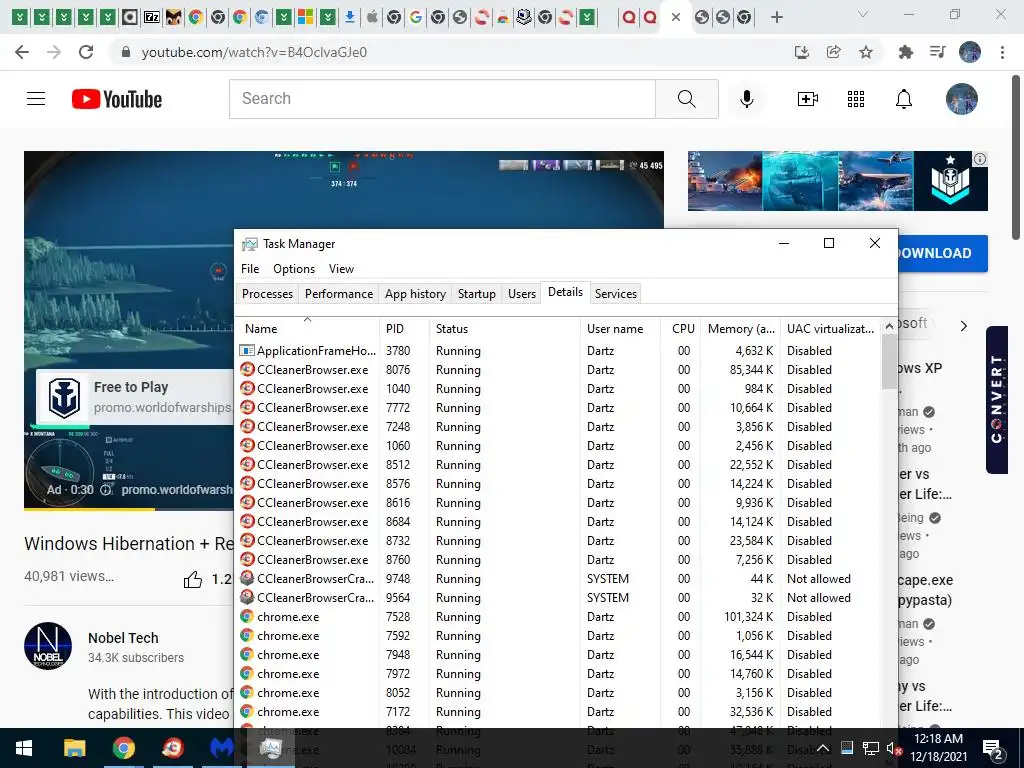1024x768 pixels.
Task: Click the share page icon in address bar
Action: point(834,52)
